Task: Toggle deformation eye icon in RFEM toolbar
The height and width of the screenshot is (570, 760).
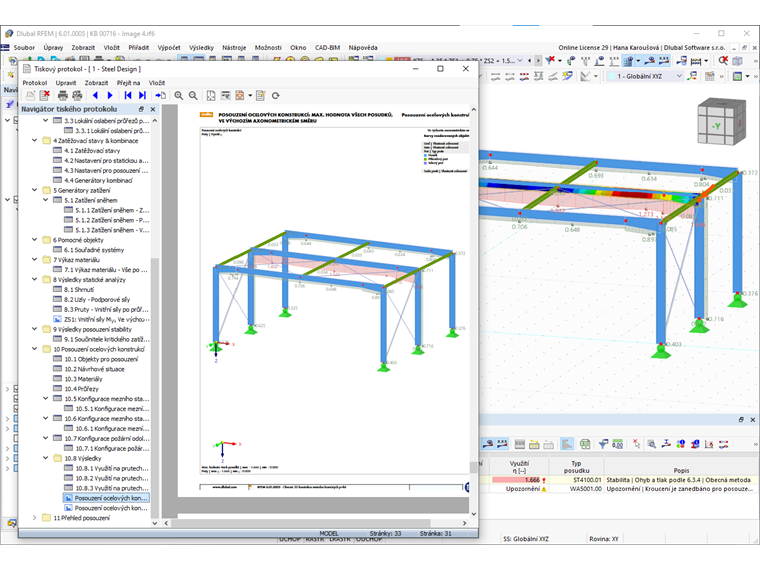Action: coord(650,60)
